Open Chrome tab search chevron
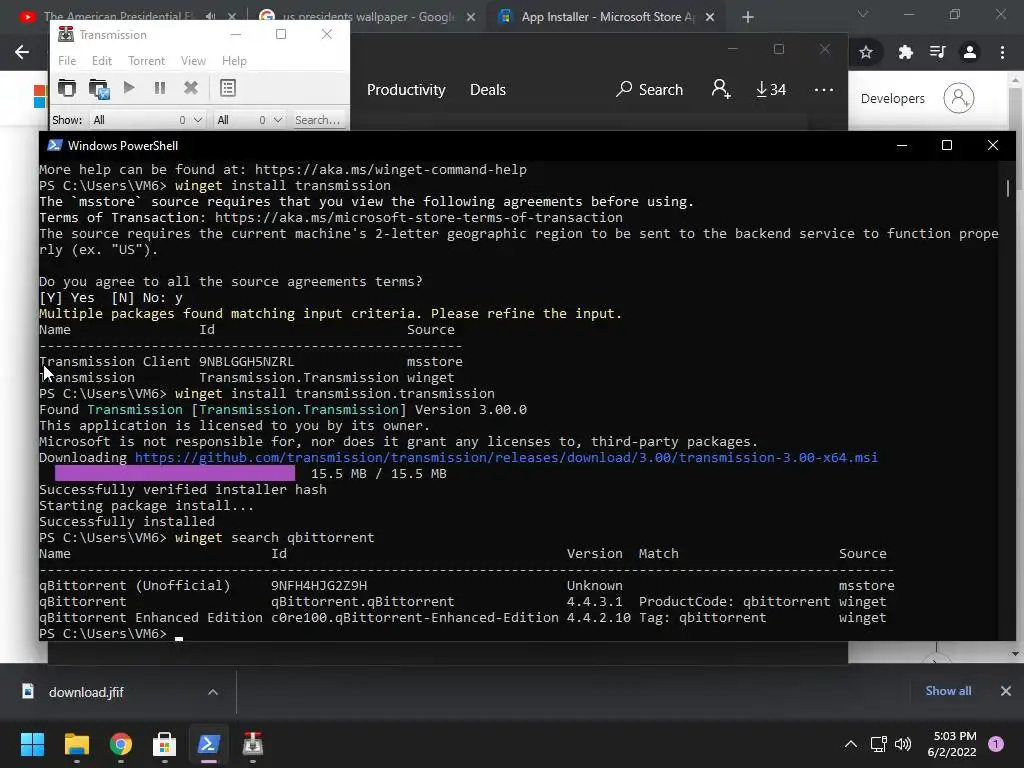 [863, 14]
